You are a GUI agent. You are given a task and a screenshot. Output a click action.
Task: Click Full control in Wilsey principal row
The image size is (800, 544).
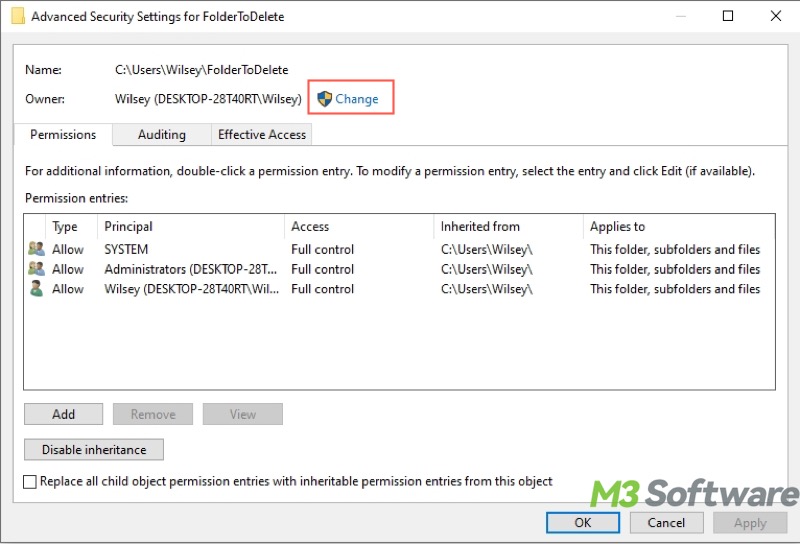322,289
